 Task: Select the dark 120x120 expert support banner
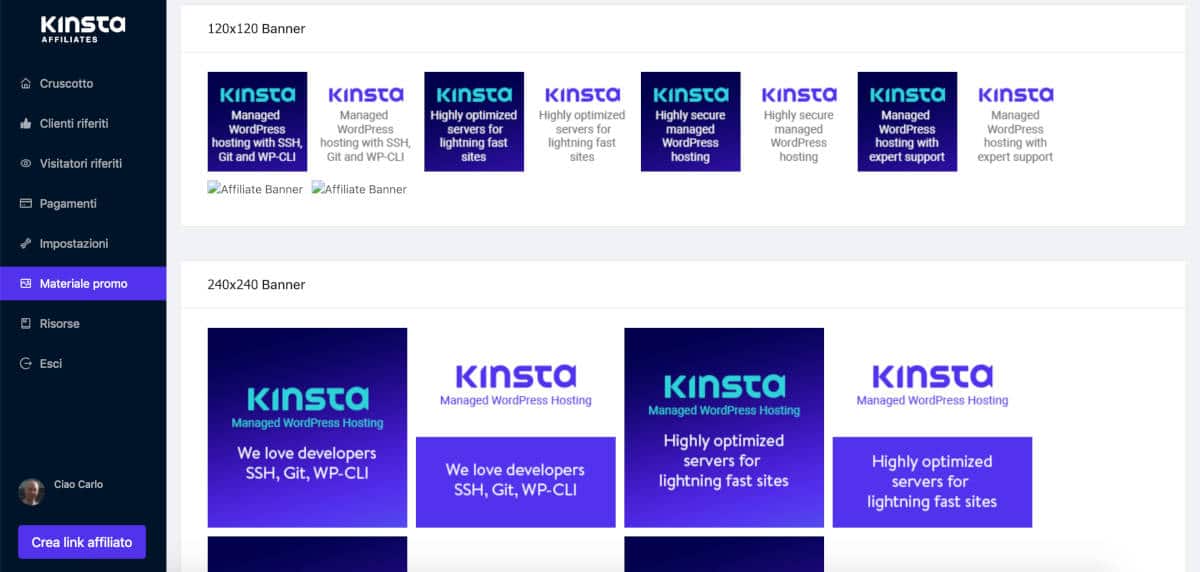[x=907, y=122]
